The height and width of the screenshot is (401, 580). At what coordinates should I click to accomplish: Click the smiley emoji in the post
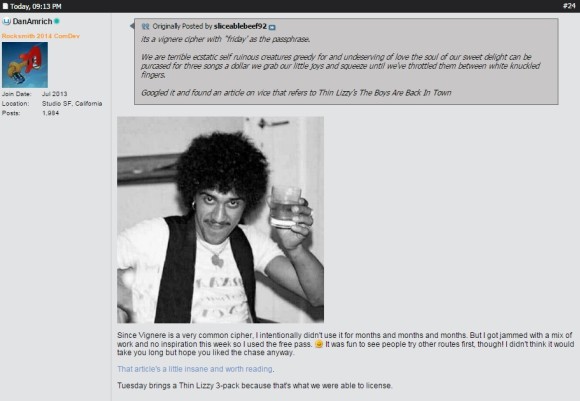tap(318, 344)
